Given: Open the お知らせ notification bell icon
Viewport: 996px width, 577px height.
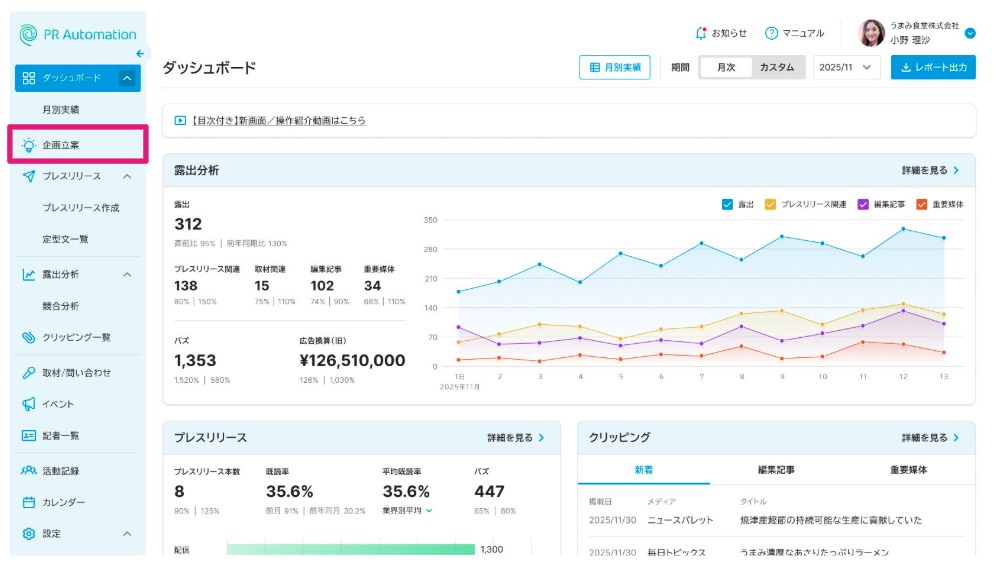Looking at the screenshot, I should tap(701, 33).
